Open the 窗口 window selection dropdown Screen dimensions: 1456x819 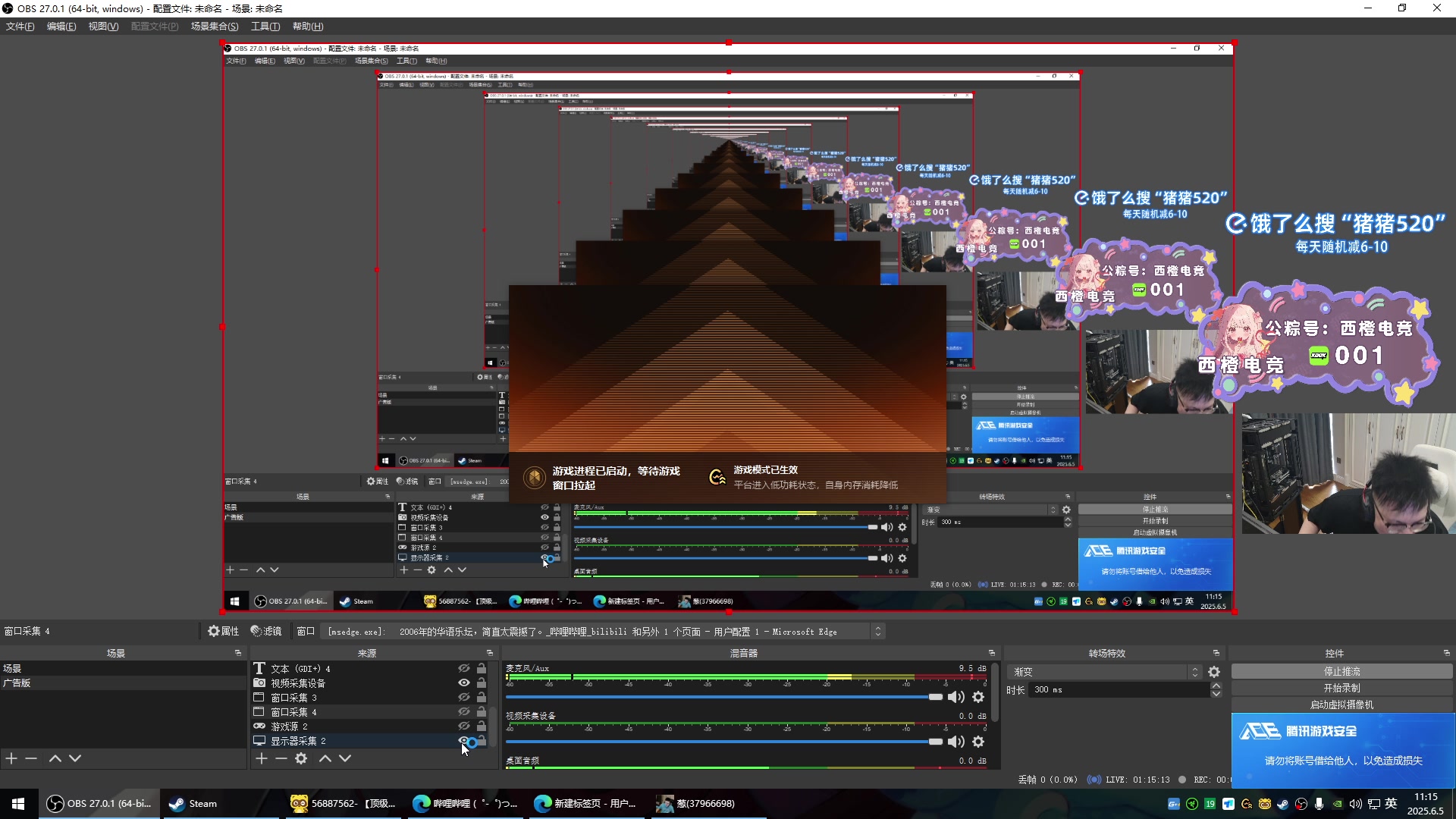604,631
